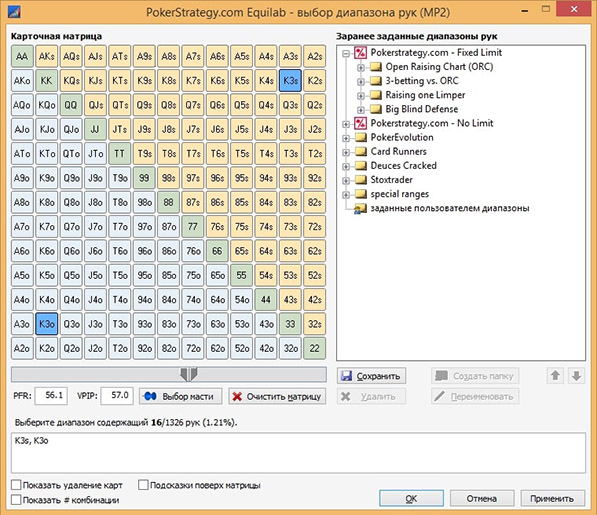Click the 3-betting vs. ORC folder icon
The width and height of the screenshot is (597, 515).
pyautogui.click(x=376, y=81)
